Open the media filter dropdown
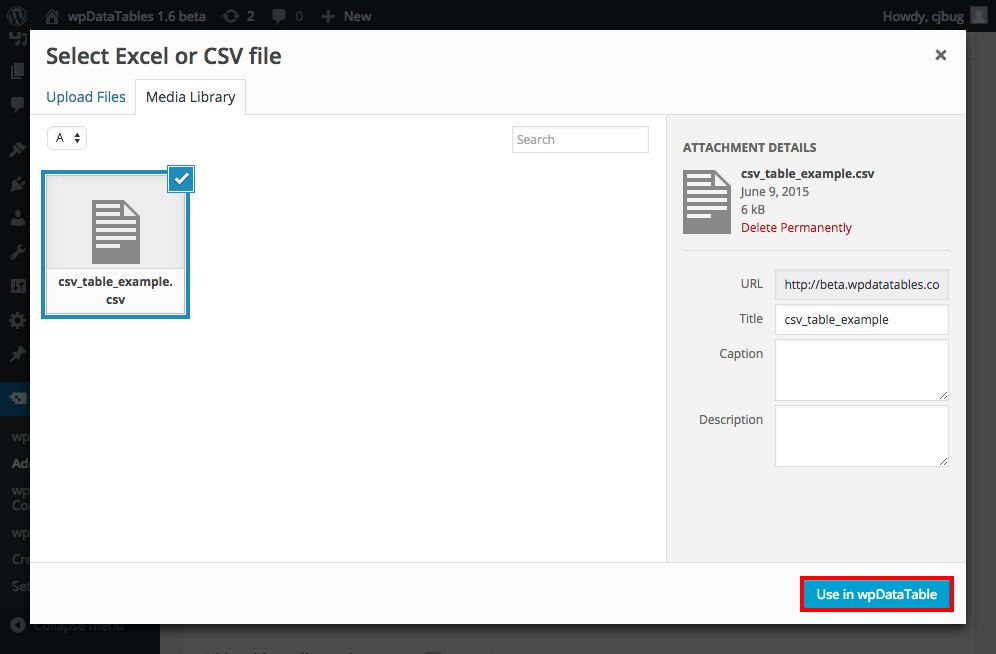This screenshot has width=996, height=654. pyautogui.click(x=67, y=138)
